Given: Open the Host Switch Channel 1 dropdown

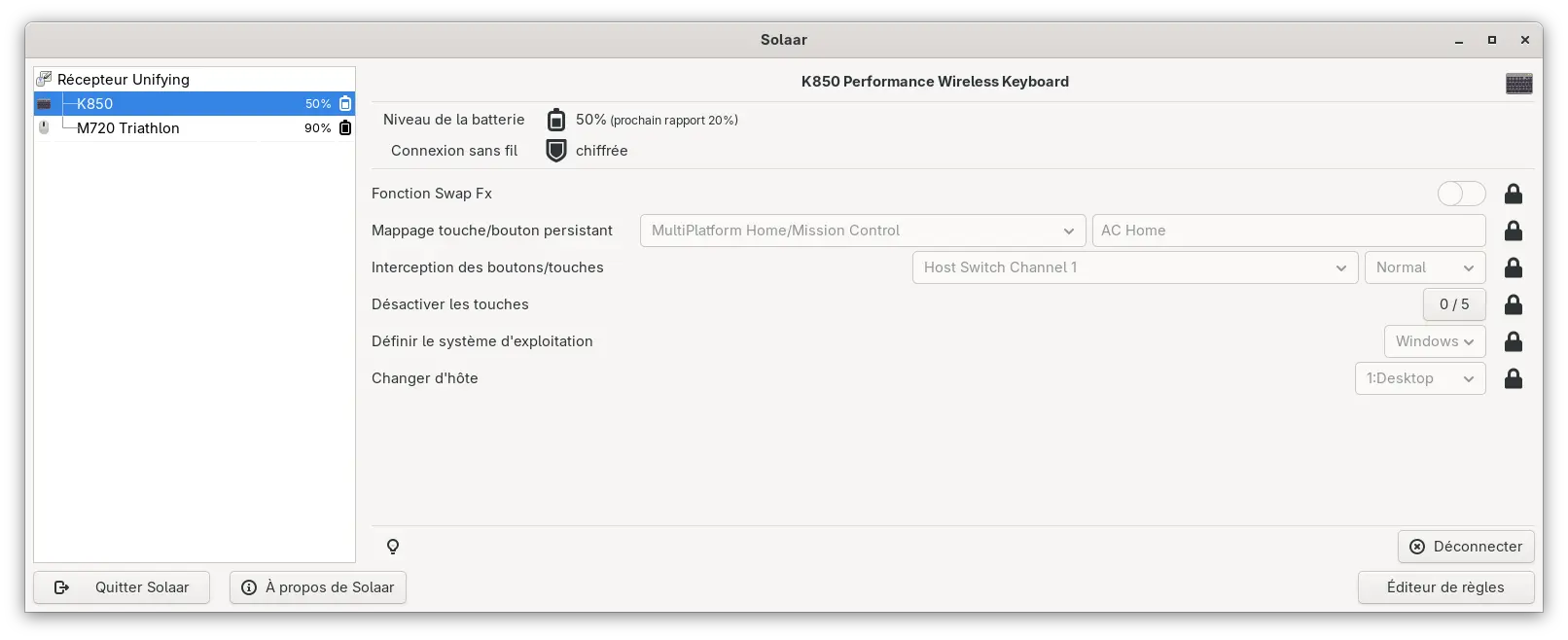Looking at the screenshot, I should (x=1135, y=267).
